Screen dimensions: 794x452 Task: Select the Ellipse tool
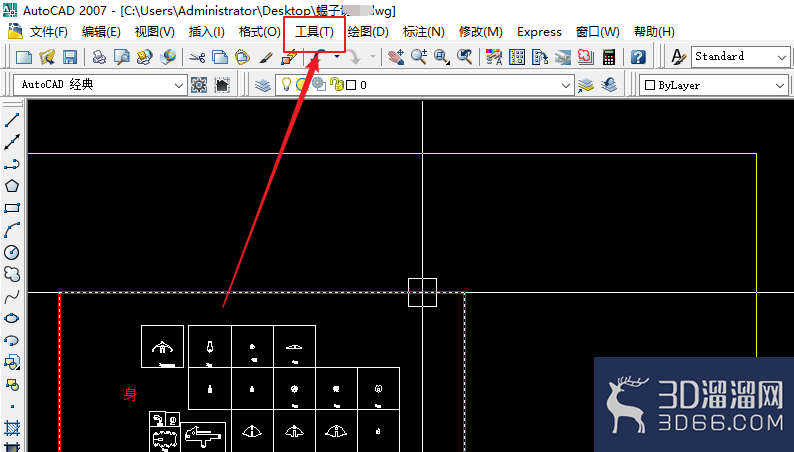[x=12, y=318]
